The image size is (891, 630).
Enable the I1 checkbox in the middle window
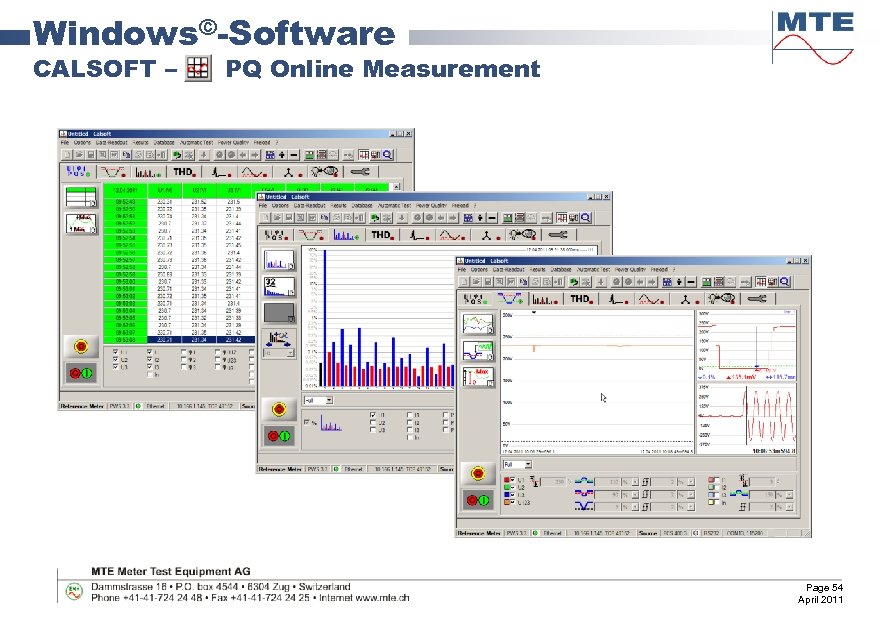409,415
